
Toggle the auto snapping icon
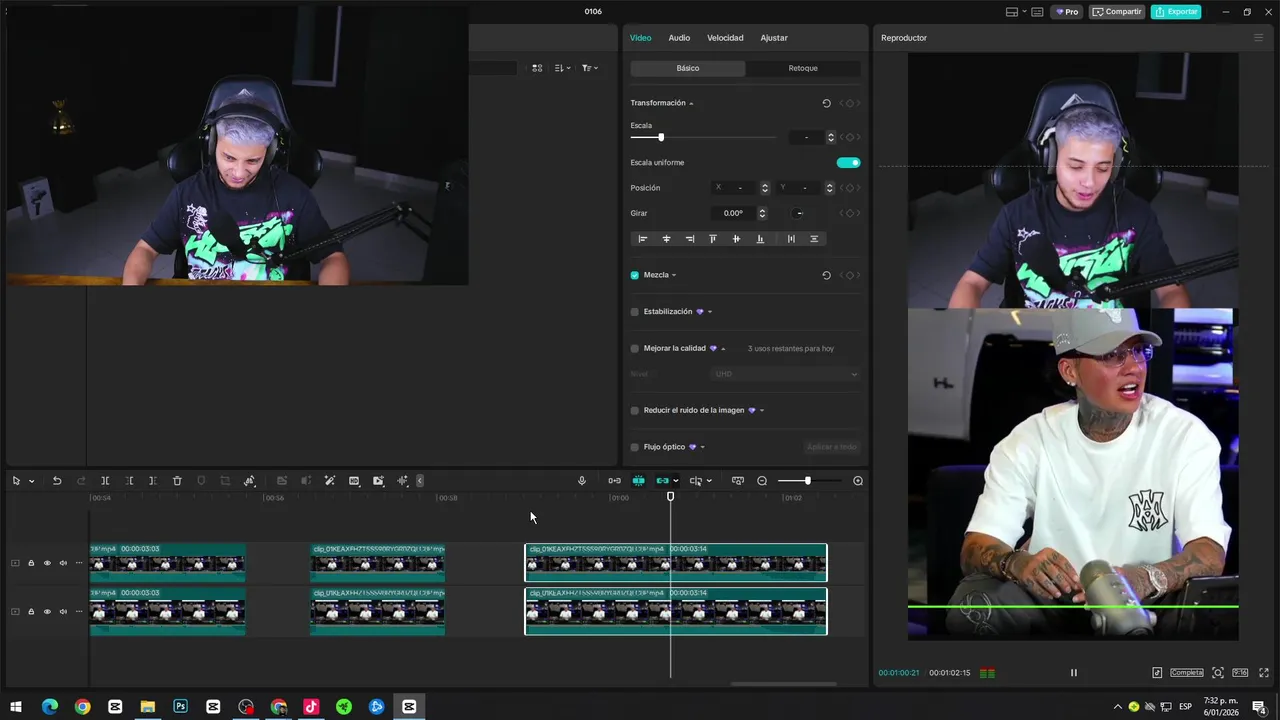pos(638,481)
